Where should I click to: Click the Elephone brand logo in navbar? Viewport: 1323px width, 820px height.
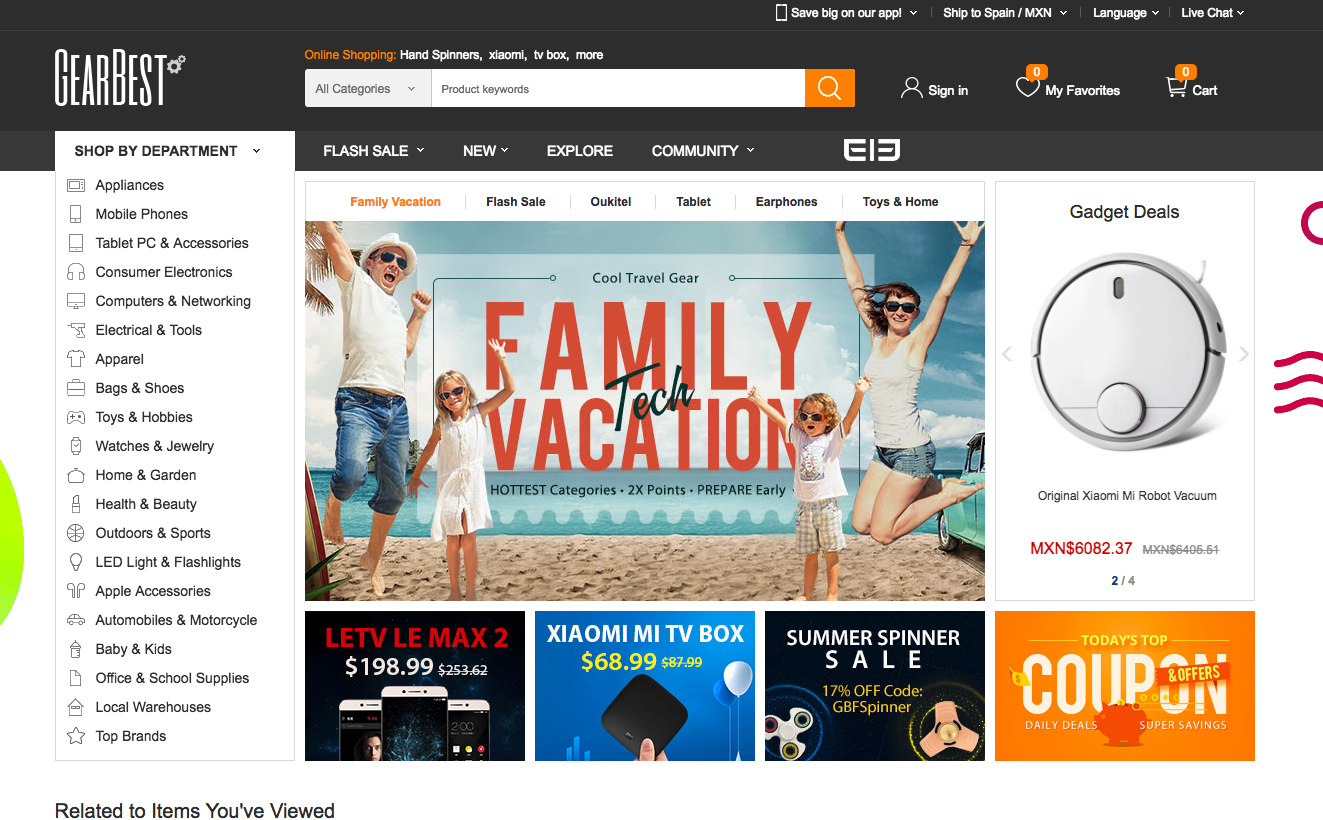click(x=871, y=150)
